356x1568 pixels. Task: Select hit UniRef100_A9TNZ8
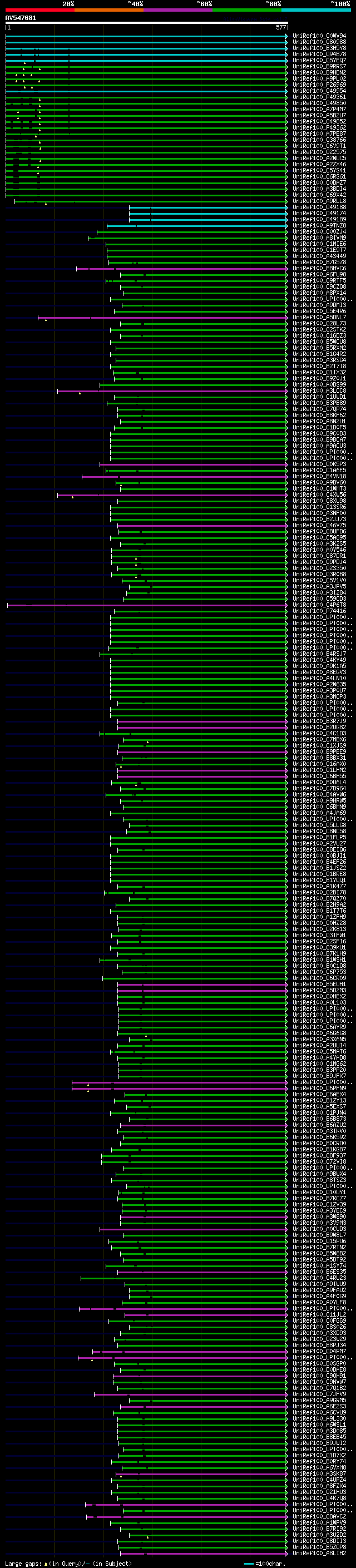tap(319, 225)
